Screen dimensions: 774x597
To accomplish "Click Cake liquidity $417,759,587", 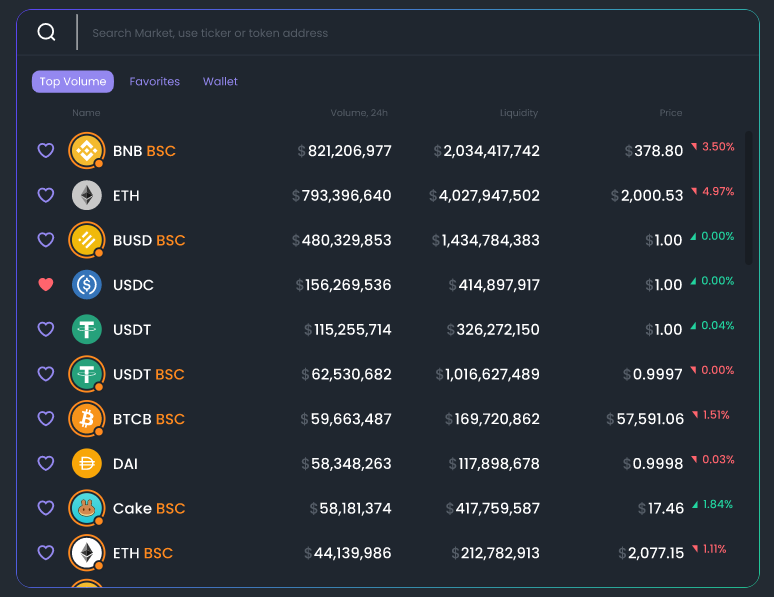I will tap(493, 508).
